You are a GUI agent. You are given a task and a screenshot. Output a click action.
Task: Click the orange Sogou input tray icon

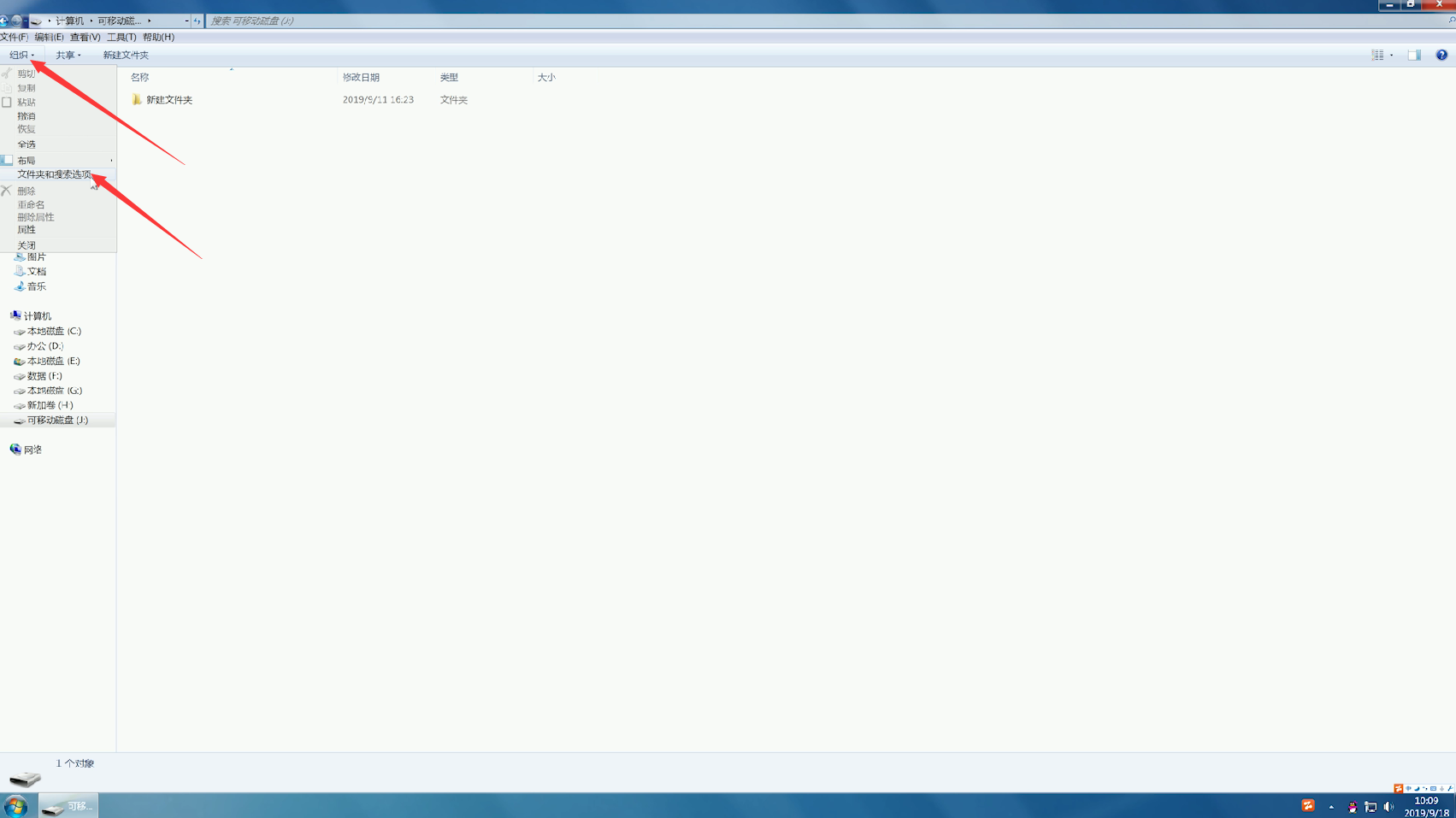(1308, 806)
